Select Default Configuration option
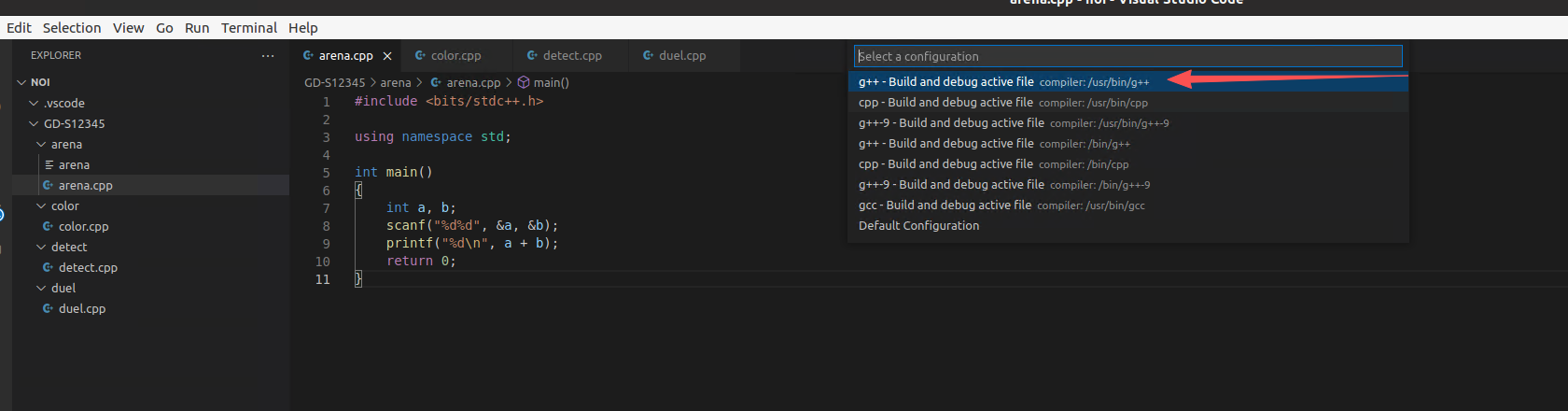1568x411 pixels. pyautogui.click(x=918, y=226)
